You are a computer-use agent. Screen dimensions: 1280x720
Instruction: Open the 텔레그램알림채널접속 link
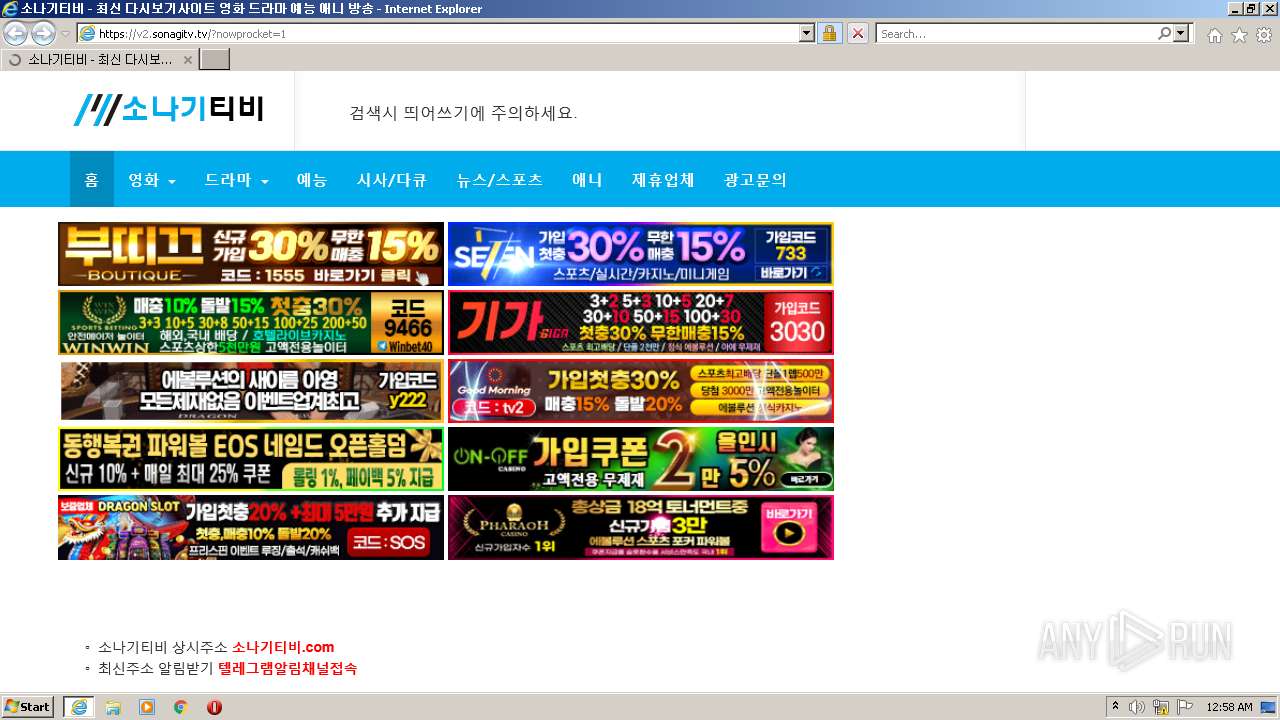pyautogui.click(x=287, y=668)
